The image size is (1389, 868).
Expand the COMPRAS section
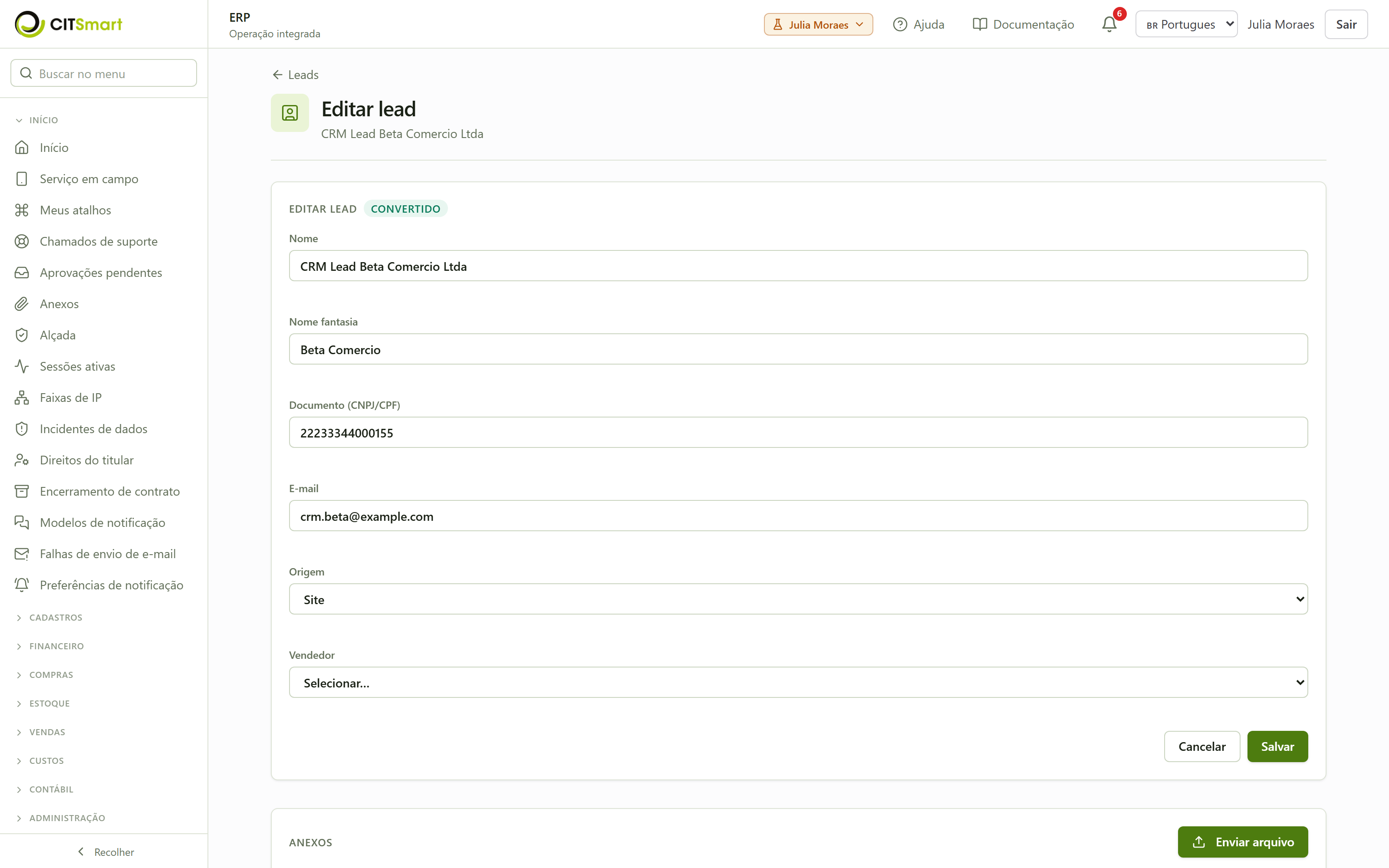point(45,675)
